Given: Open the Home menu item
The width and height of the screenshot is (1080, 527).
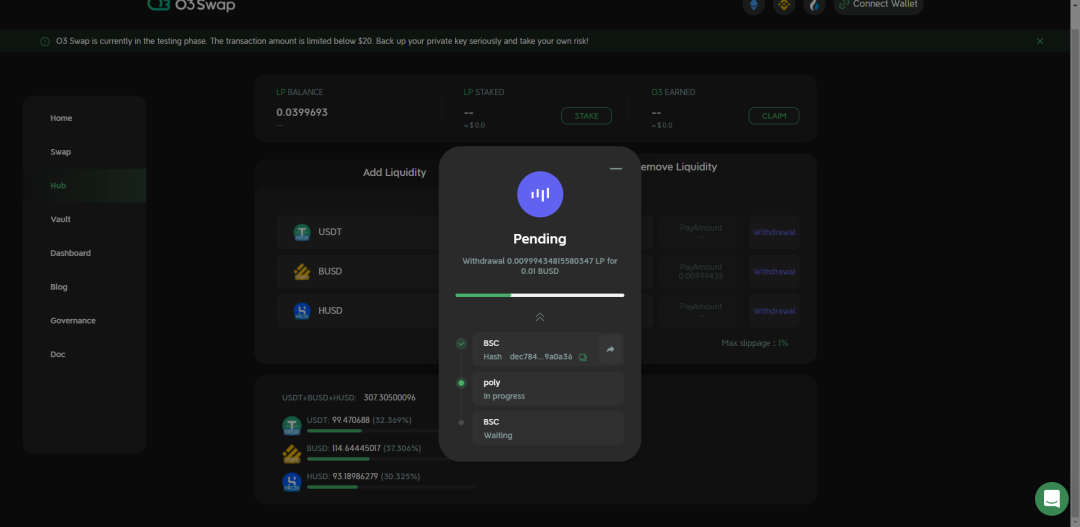Looking at the screenshot, I should click(61, 118).
